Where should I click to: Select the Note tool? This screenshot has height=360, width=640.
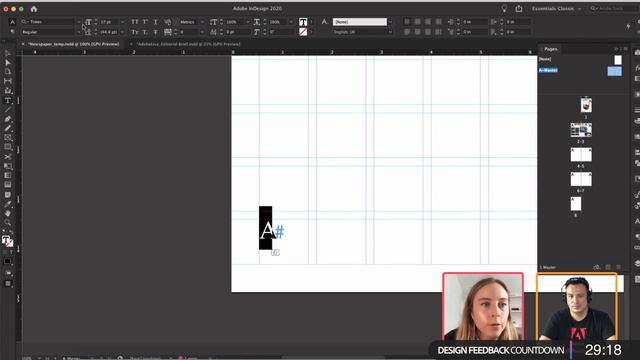tap(8, 195)
